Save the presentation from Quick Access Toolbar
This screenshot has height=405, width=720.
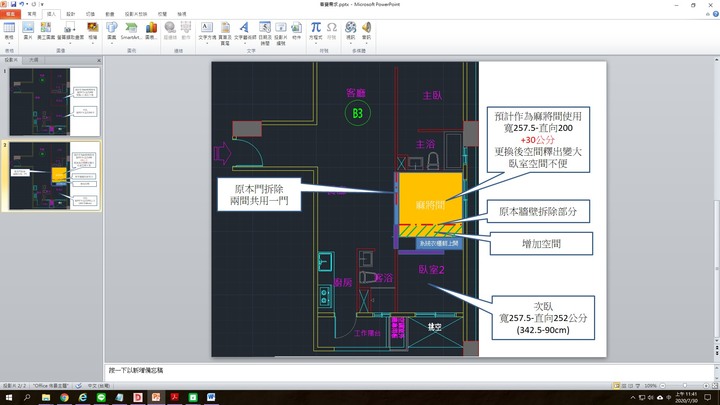click(x=13, y=4)
